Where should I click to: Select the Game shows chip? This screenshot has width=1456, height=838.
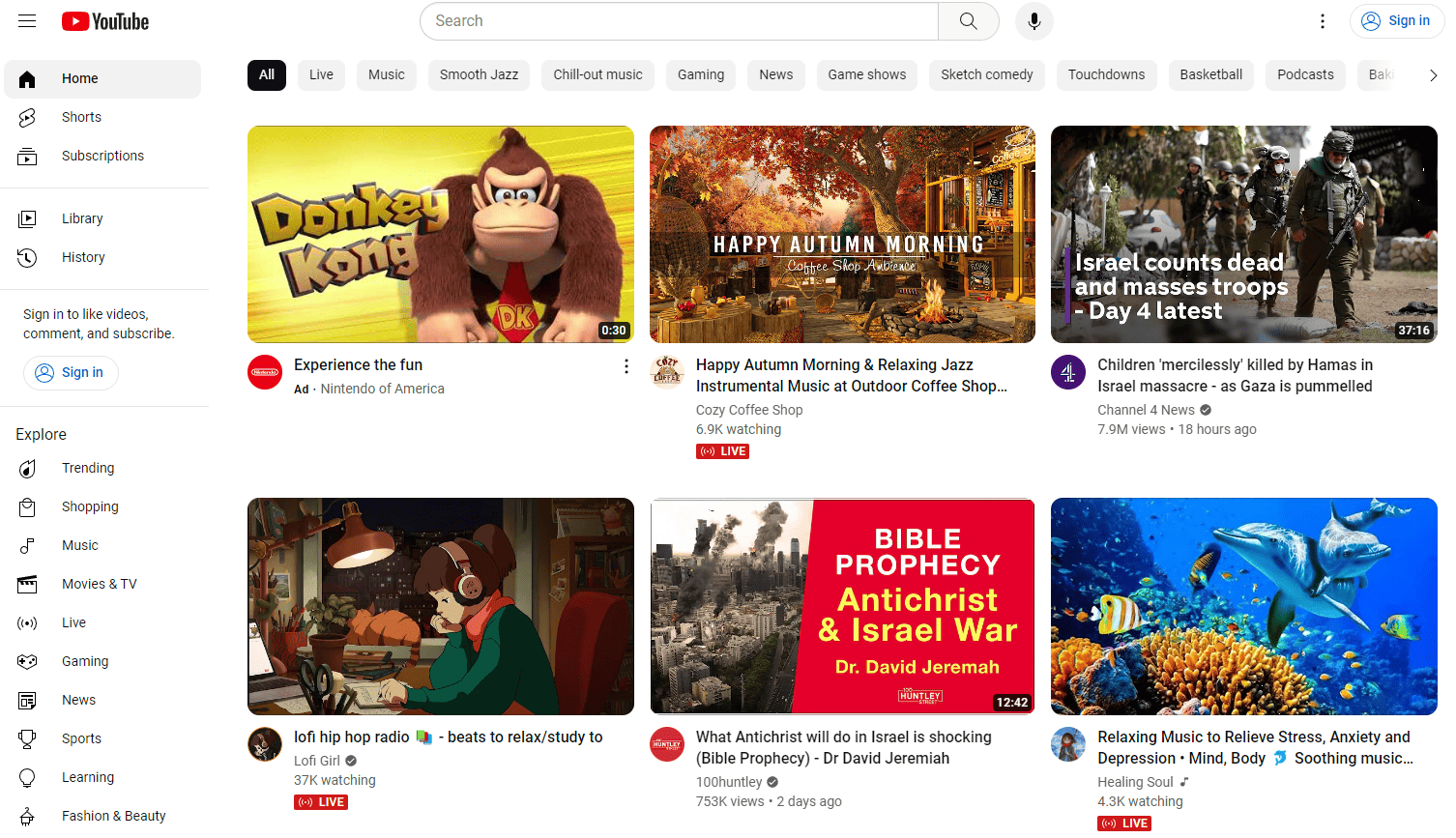coord(867,74)
